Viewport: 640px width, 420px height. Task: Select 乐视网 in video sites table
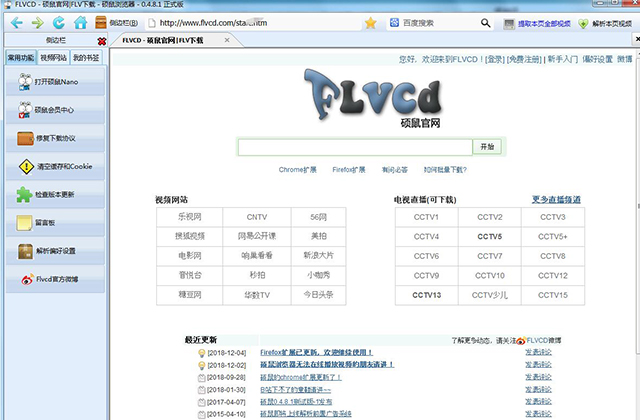click(x=189, y=217)
